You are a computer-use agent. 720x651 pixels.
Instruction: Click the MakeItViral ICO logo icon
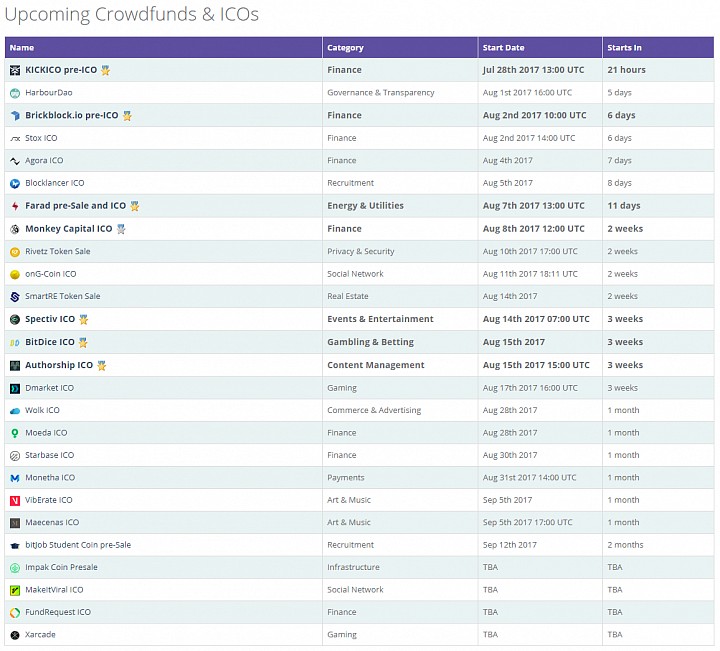[x=15, y=590]
